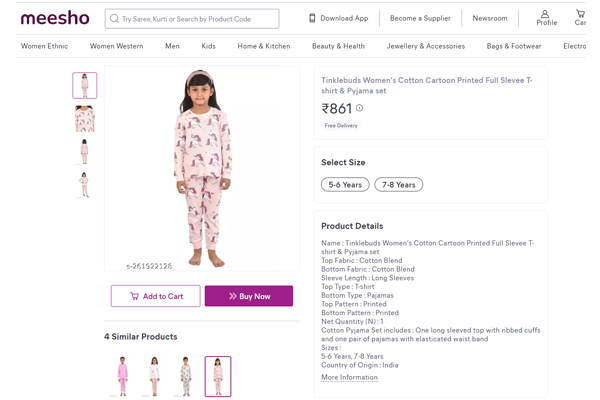The height and width of the screenshot is (400, 600).
Task: Click the search magnifier icon
Action: 114,19
